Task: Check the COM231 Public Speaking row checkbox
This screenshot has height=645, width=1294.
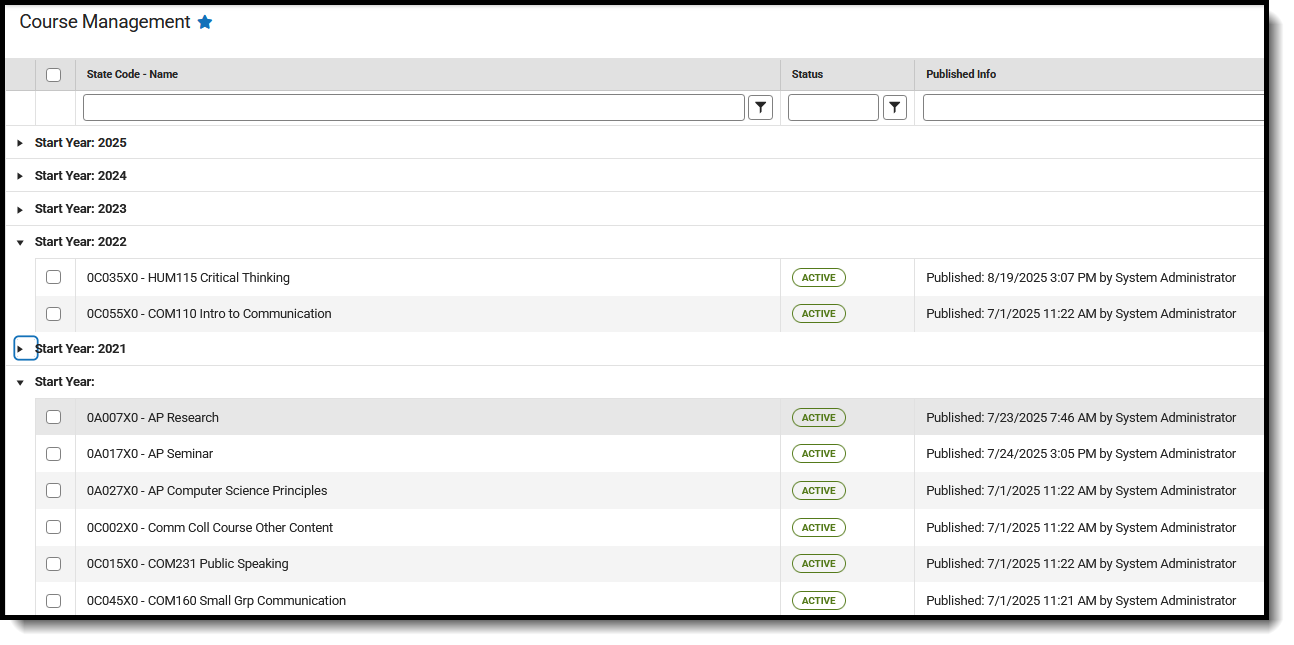Action: (x=53, y=563)
